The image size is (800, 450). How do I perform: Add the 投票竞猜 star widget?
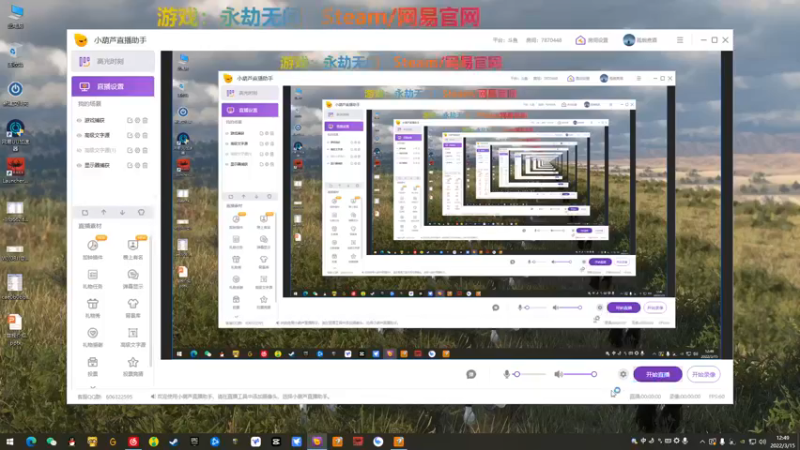click(133, 366)
